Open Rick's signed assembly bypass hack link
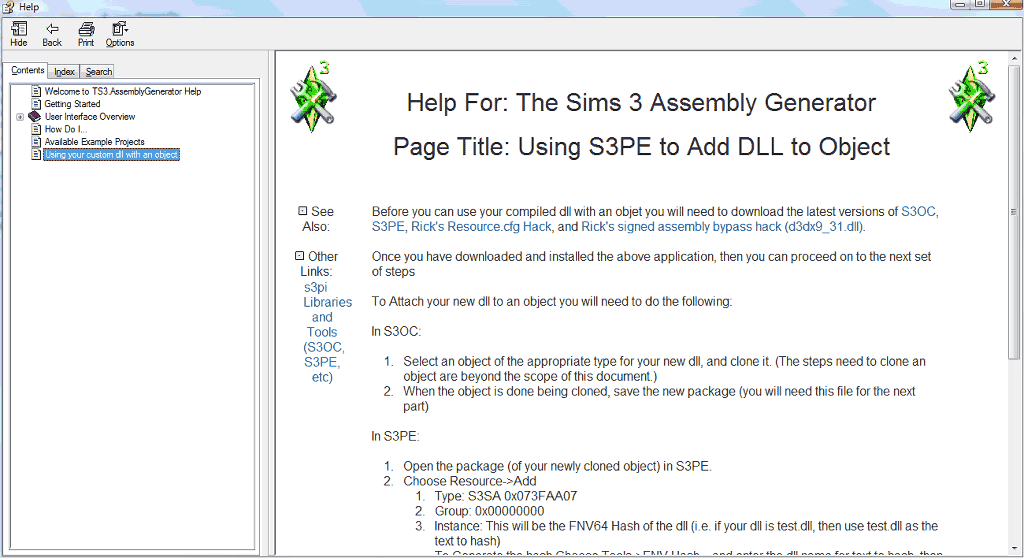The width and height of the screenshot is (1024, 558). (x=722, y=227)
